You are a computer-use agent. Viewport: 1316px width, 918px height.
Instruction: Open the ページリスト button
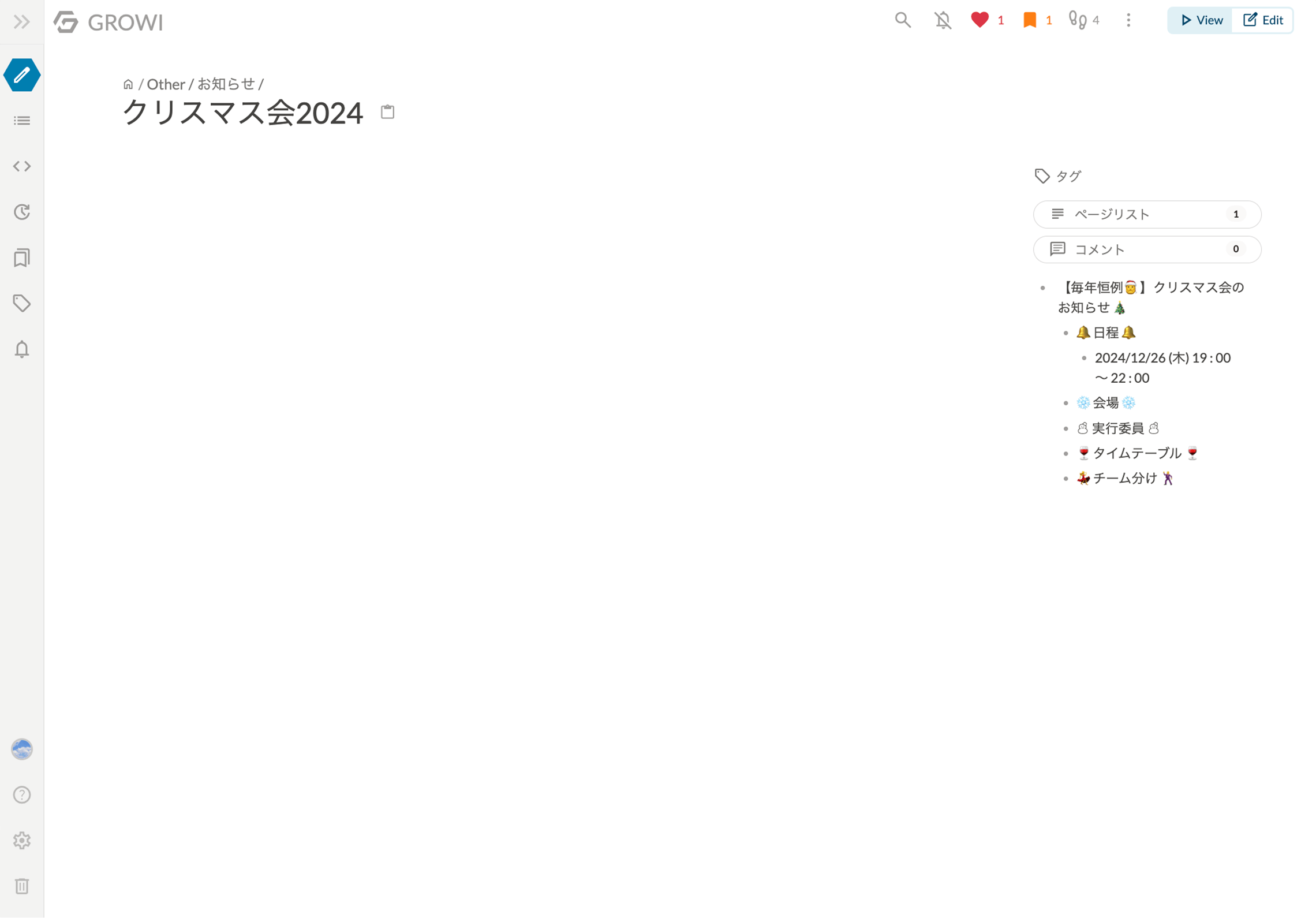(1147, 214)
